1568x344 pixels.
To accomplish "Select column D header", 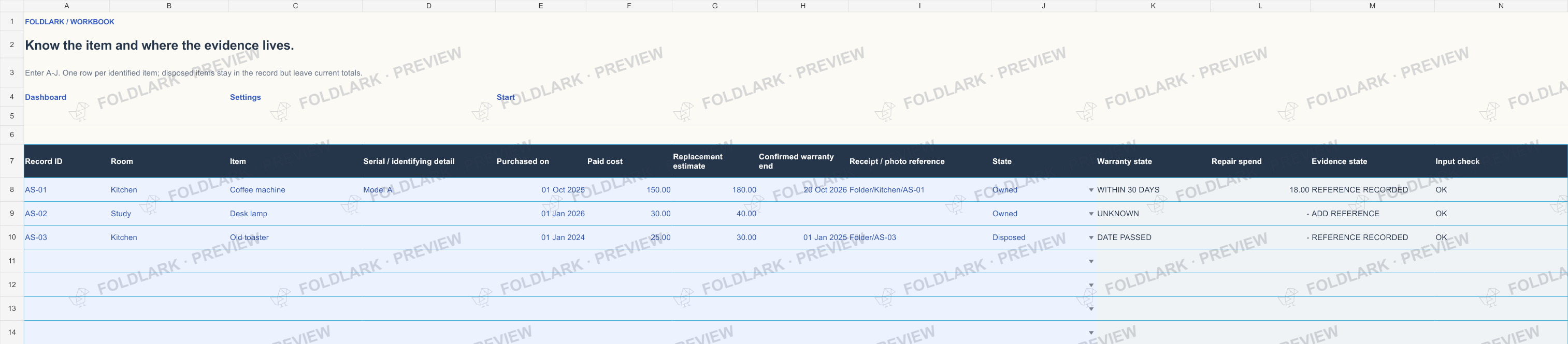I will coord(428,6).
